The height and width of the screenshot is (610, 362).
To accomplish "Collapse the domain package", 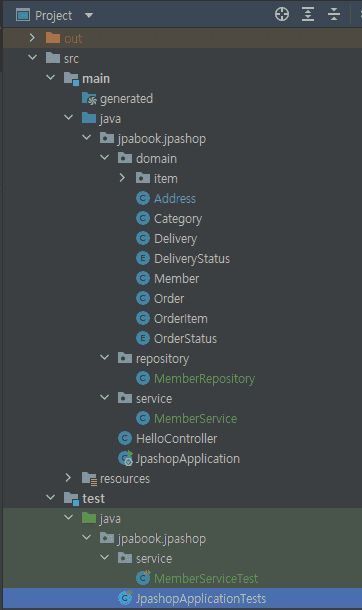I will pyautogui.click(x=105, y=158).
